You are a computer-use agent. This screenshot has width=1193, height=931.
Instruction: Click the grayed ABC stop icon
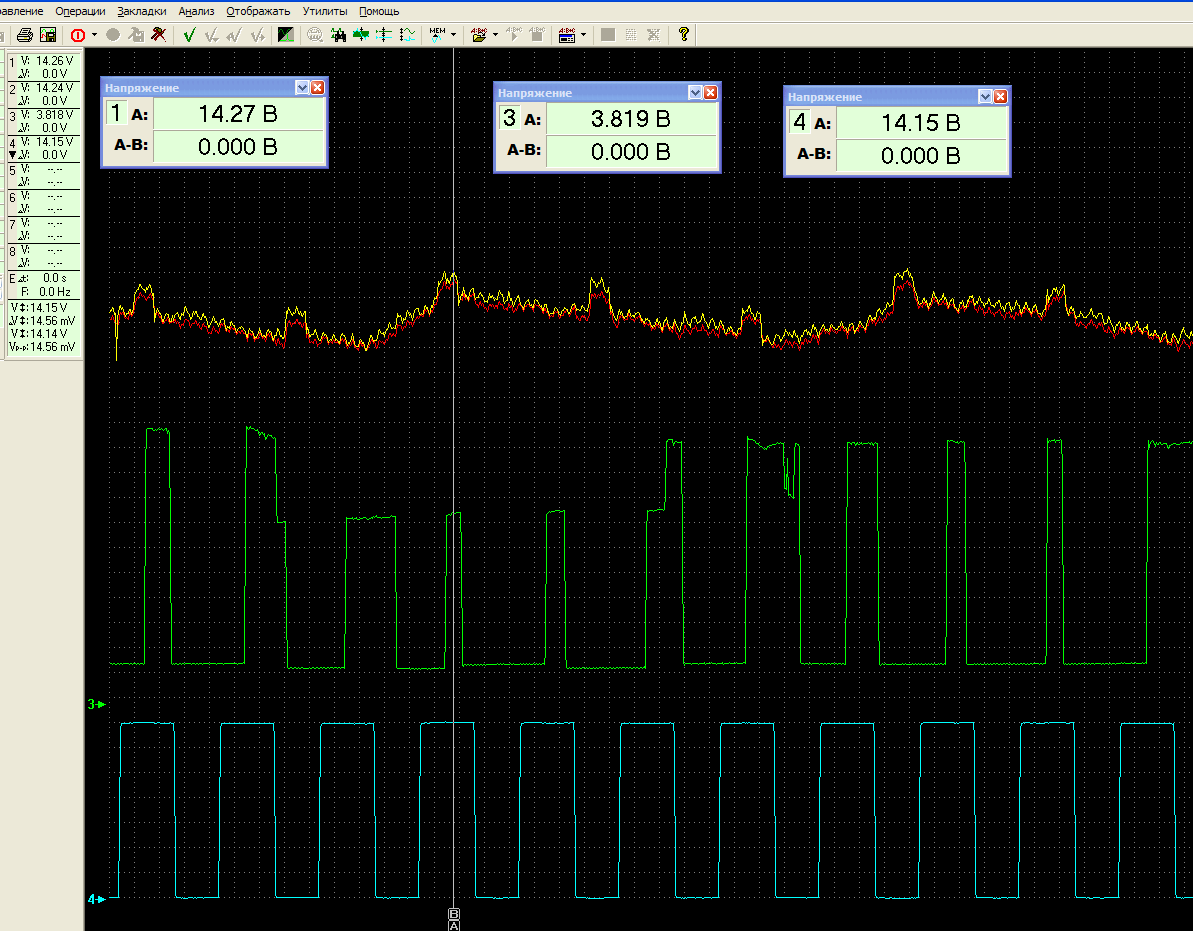click(537, 35)
